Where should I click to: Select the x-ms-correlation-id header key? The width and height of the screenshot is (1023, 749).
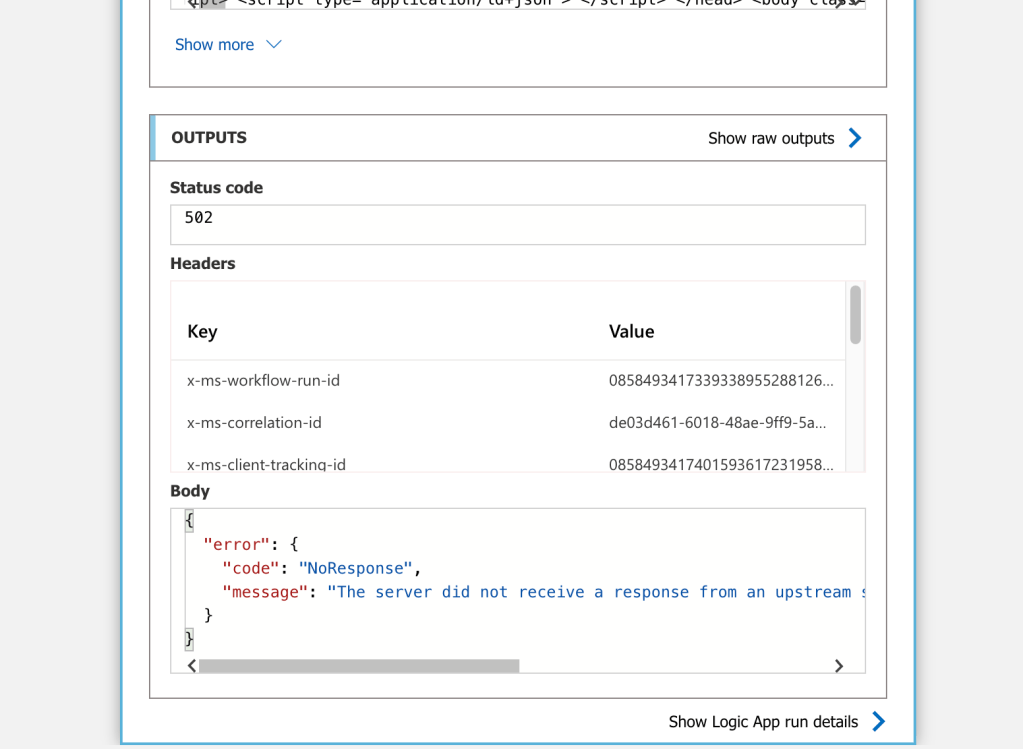[x=254, y=423]
